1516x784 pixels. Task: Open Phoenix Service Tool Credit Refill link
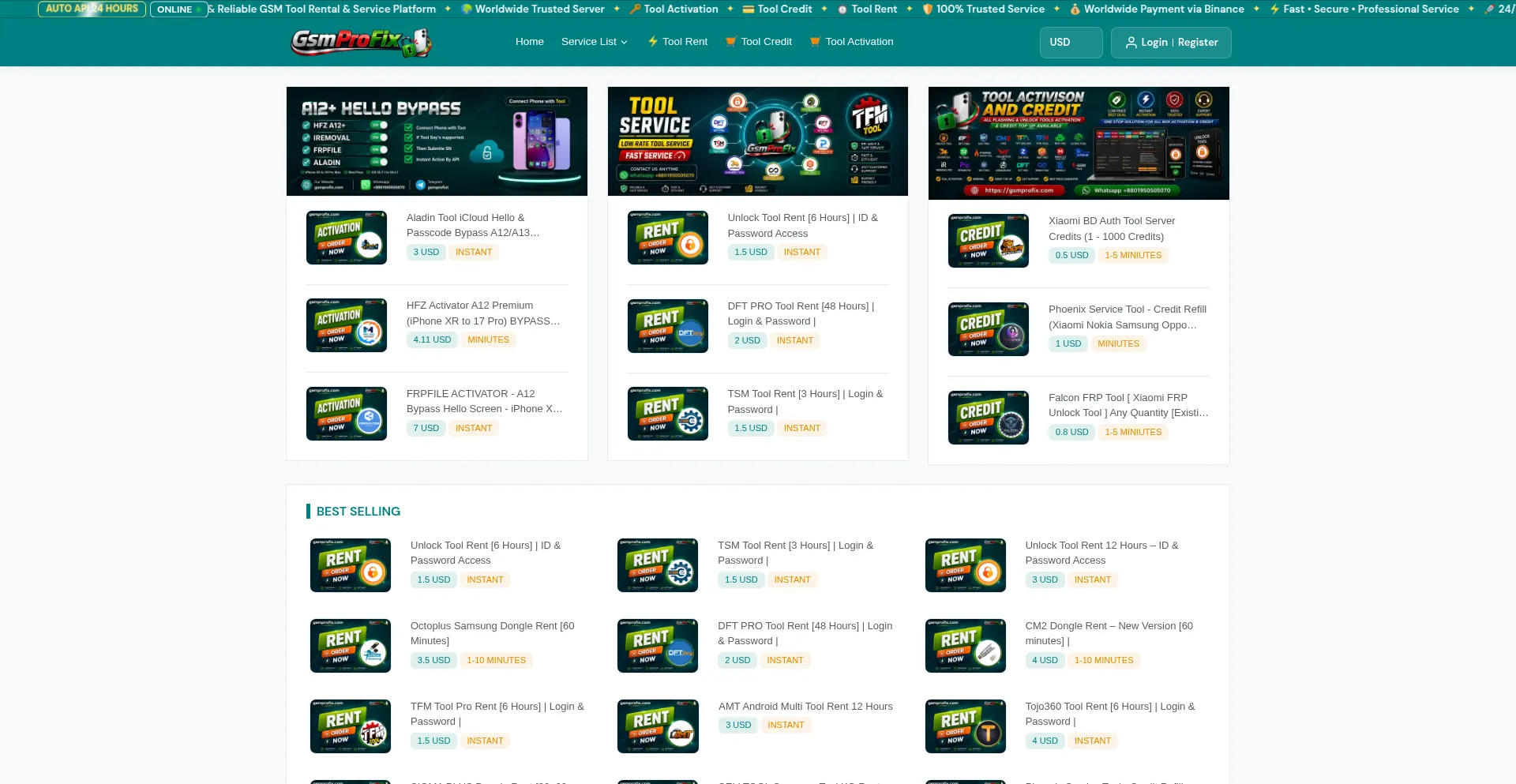tap(1128, 317)
